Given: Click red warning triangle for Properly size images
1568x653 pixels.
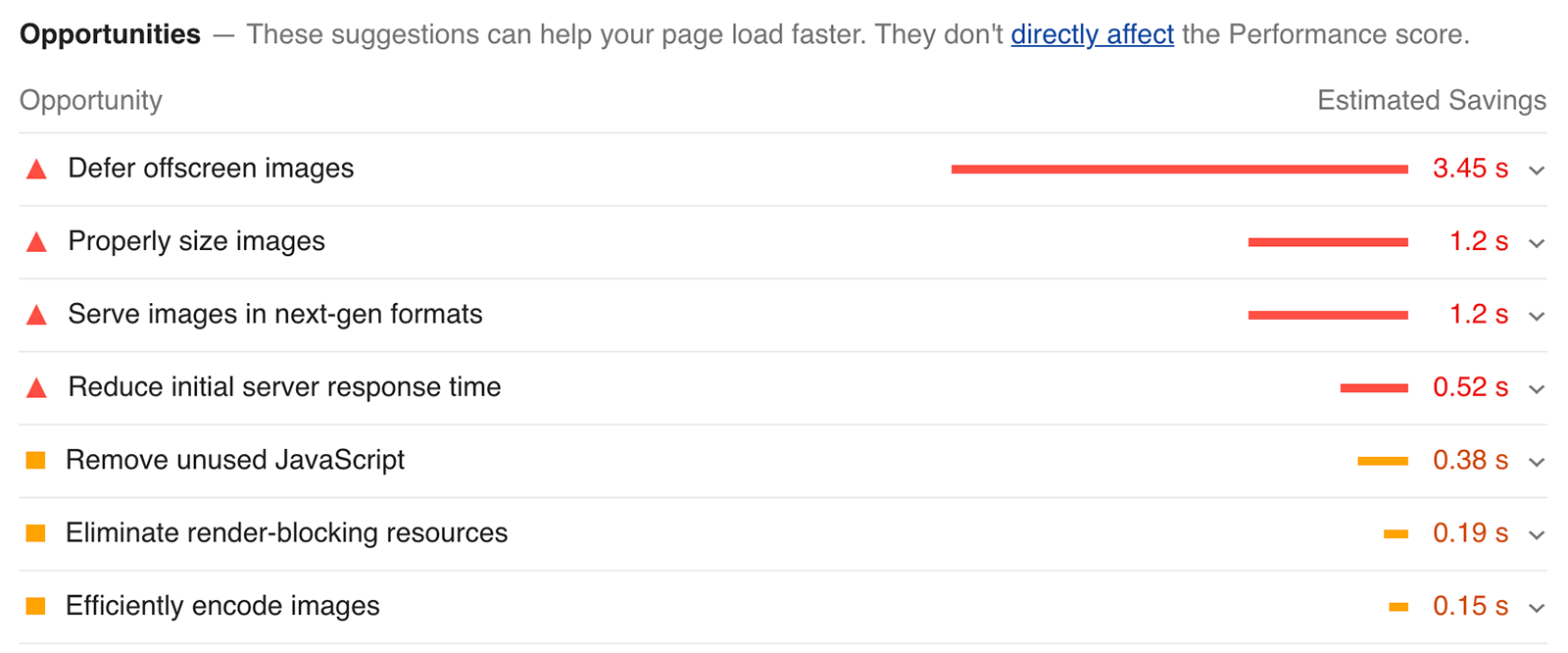Looking at the screenshot, I should coord(36,242).
